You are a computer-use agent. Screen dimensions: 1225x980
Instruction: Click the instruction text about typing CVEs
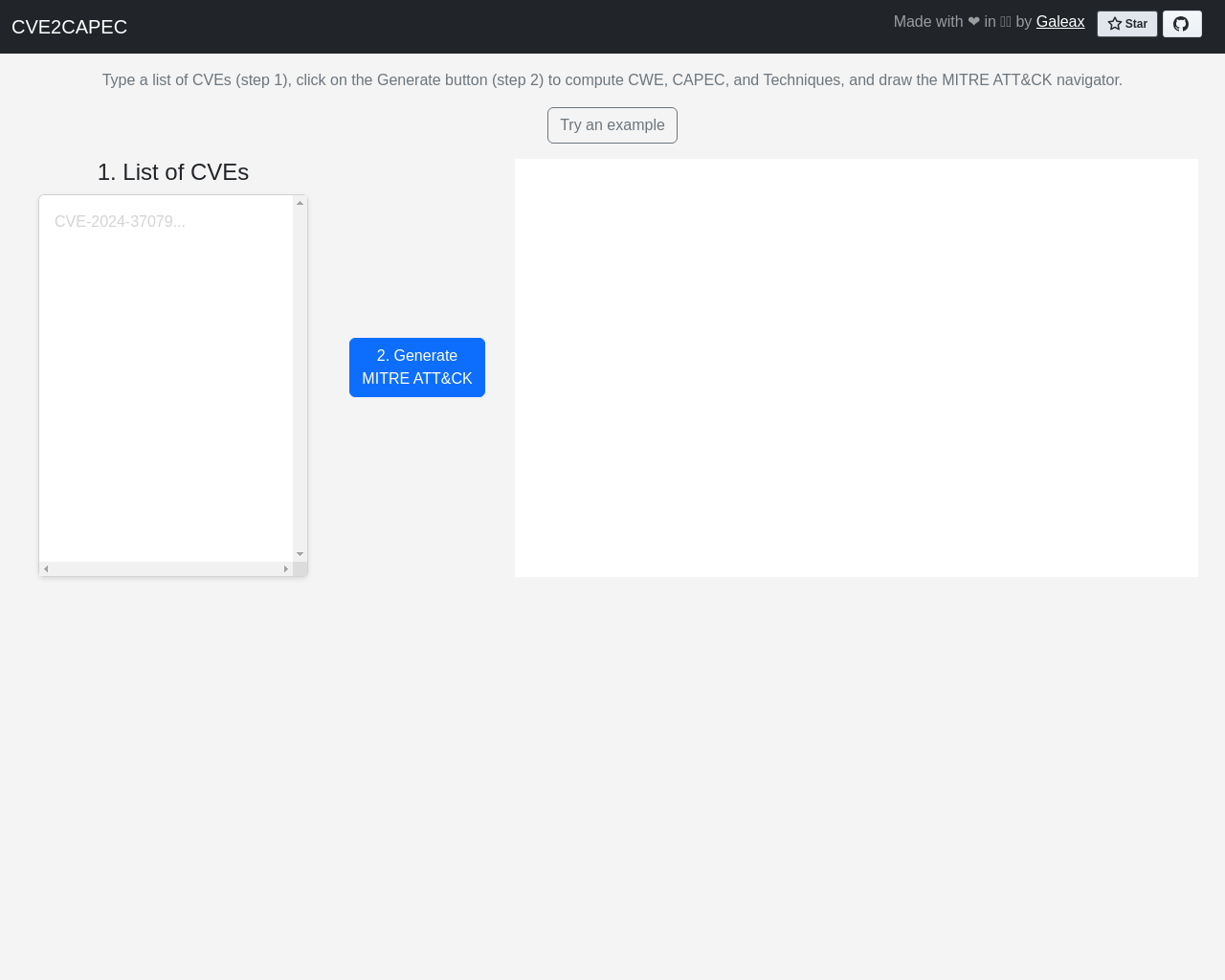[x=612, y=80]
